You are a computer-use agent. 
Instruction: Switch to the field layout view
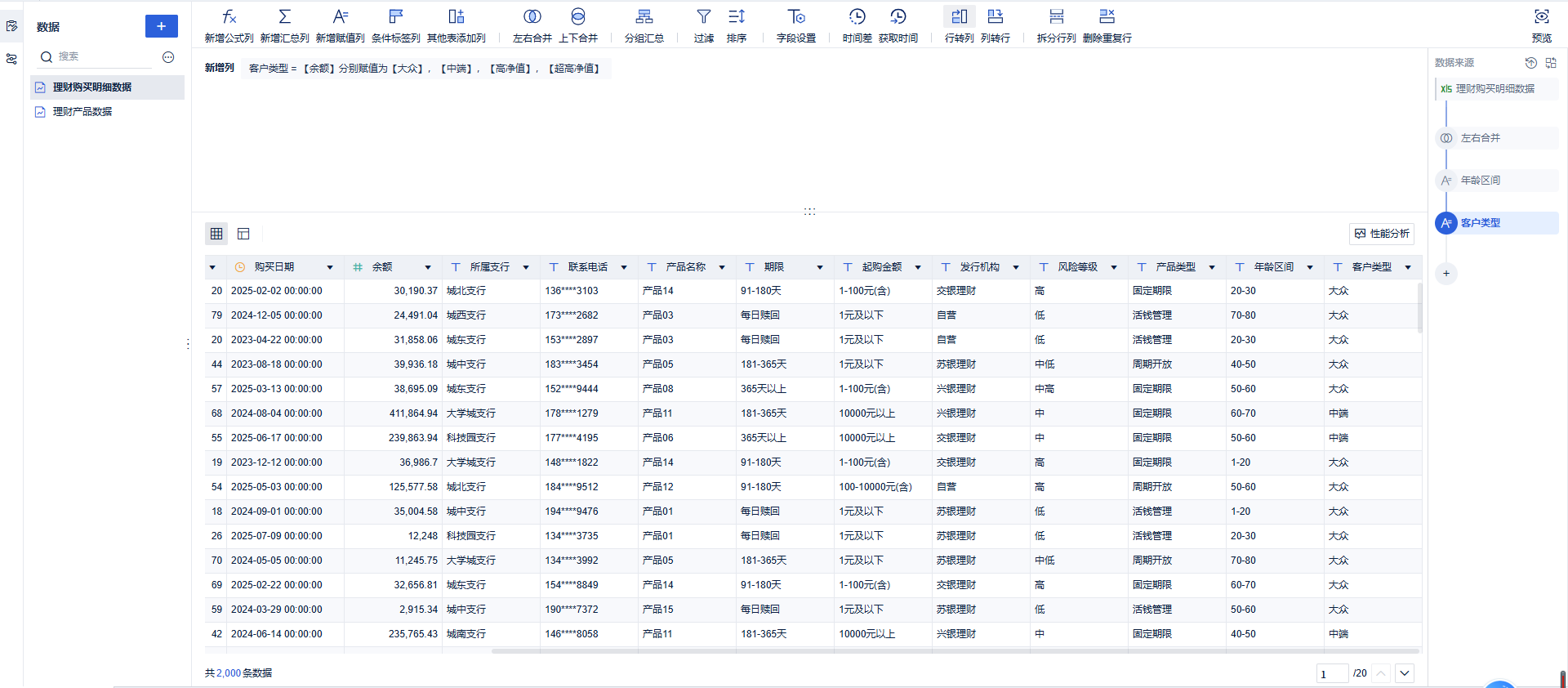tap(243, 234)
